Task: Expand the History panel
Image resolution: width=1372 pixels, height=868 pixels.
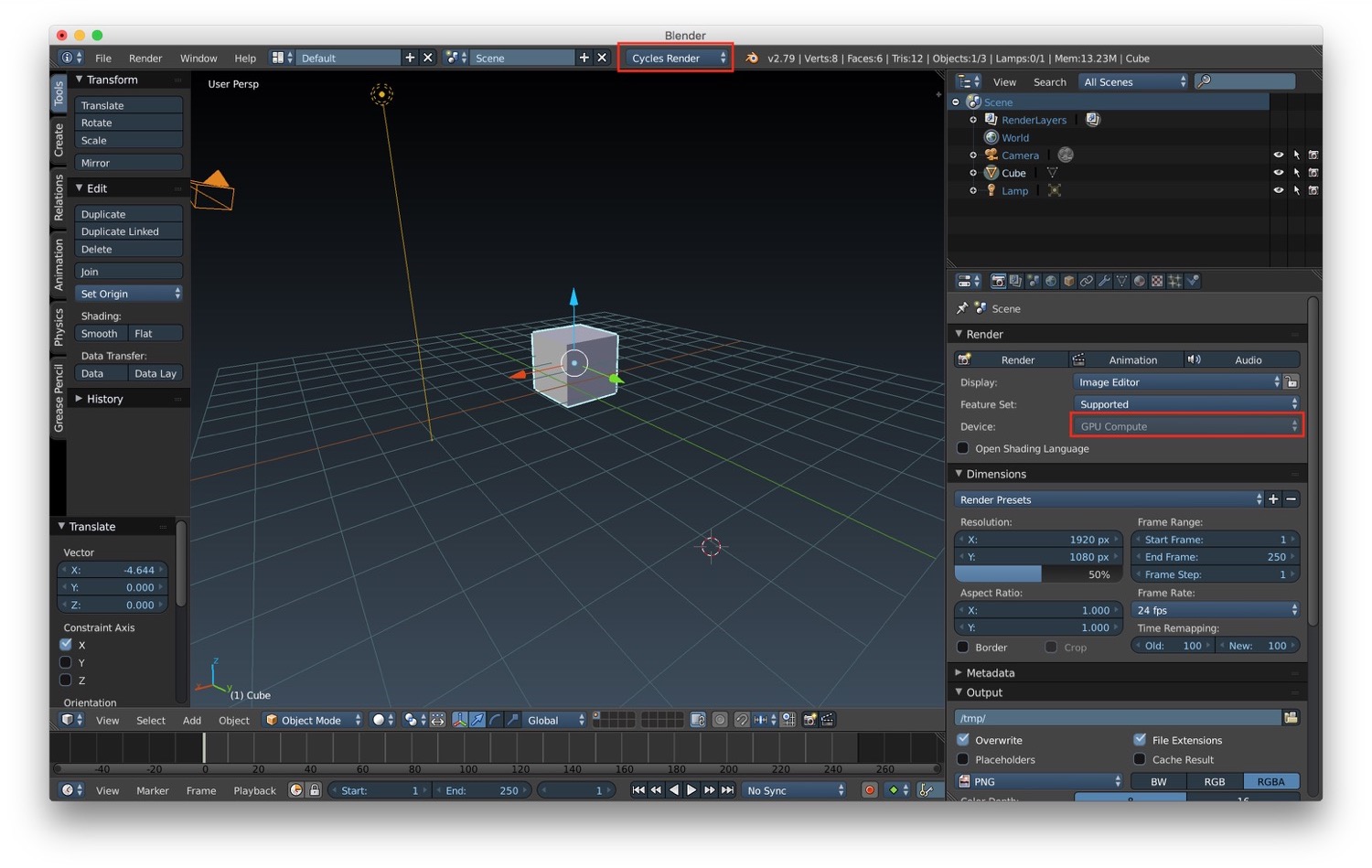Action: [104, 399]
